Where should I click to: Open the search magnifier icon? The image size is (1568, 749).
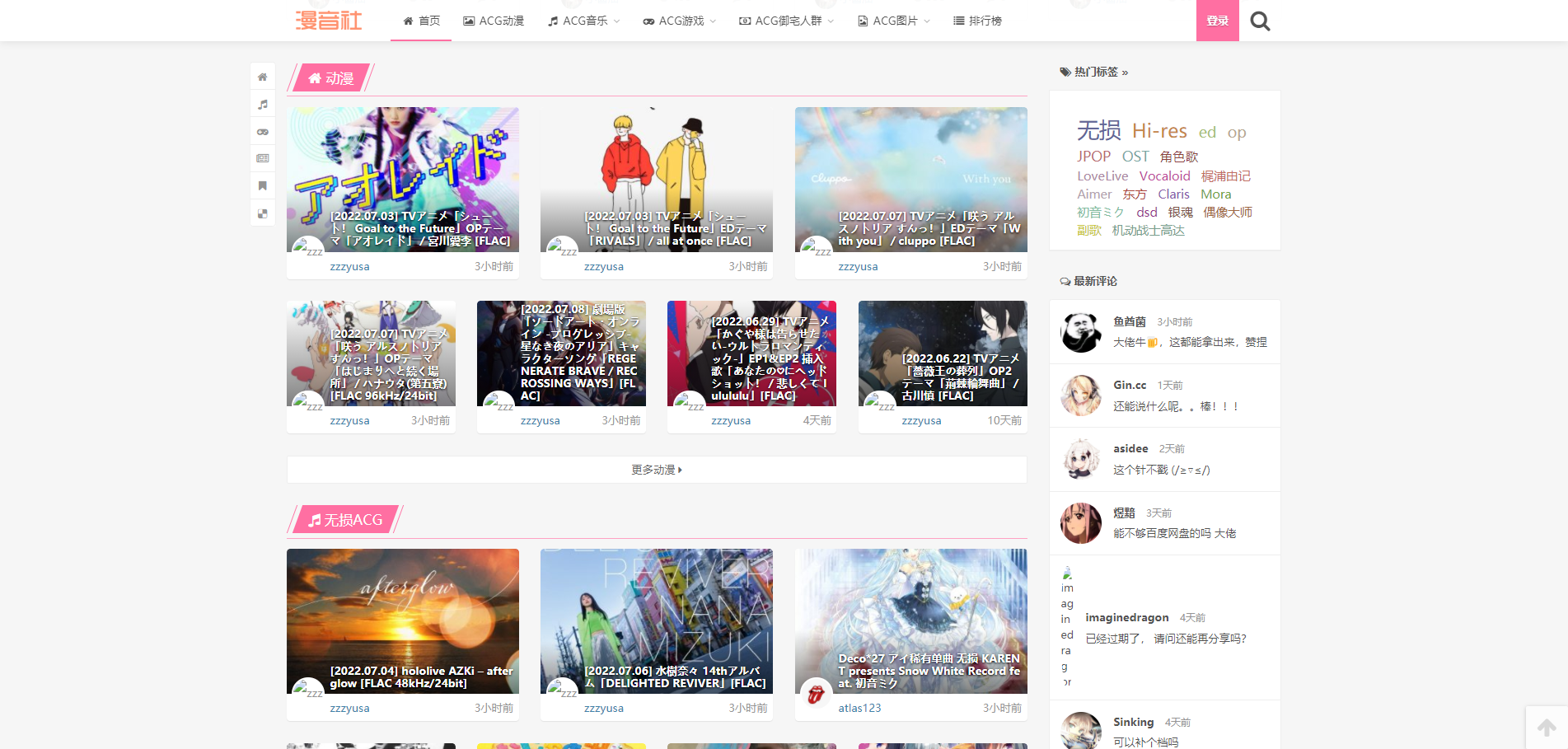click(x=1260, y=21)
